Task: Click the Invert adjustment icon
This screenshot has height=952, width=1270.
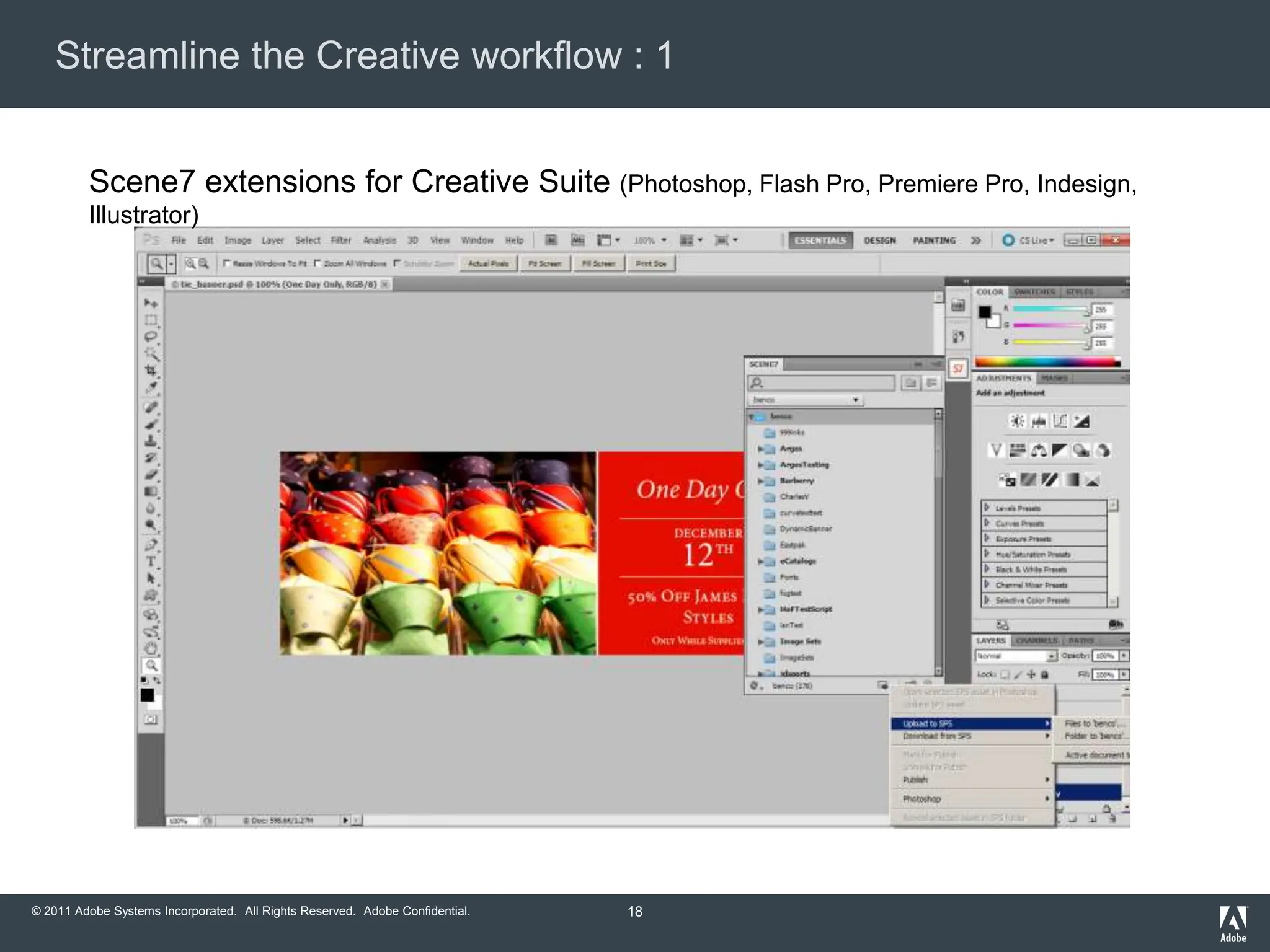Action: click(1007, 479)
